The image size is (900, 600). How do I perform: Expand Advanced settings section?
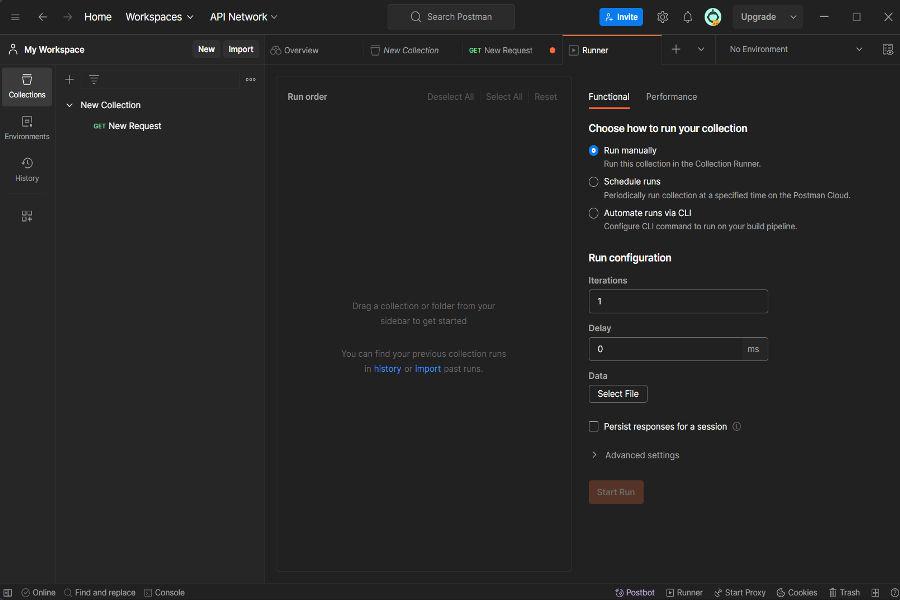(x=635, y=455)
